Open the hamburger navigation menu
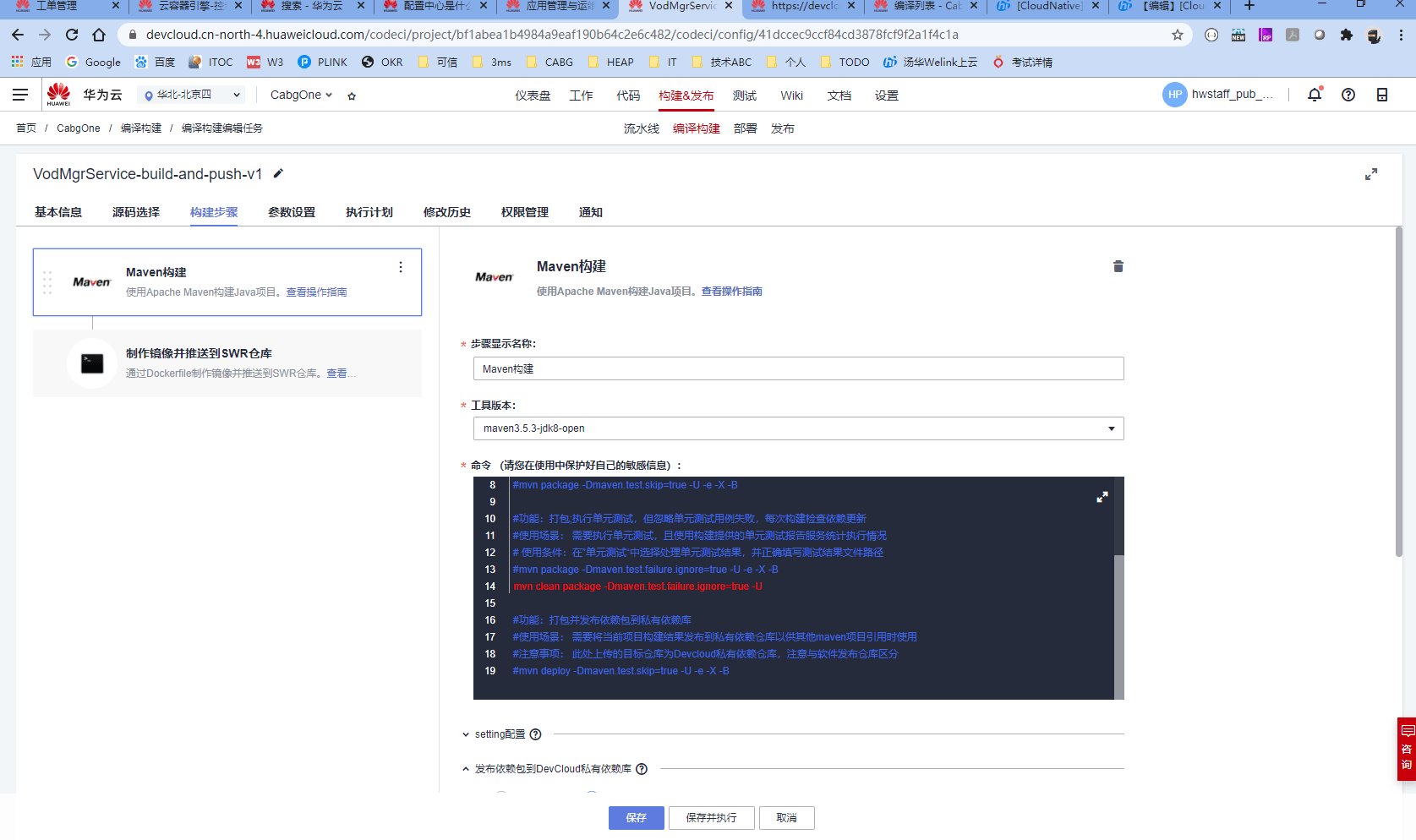 tap(20, 95)
